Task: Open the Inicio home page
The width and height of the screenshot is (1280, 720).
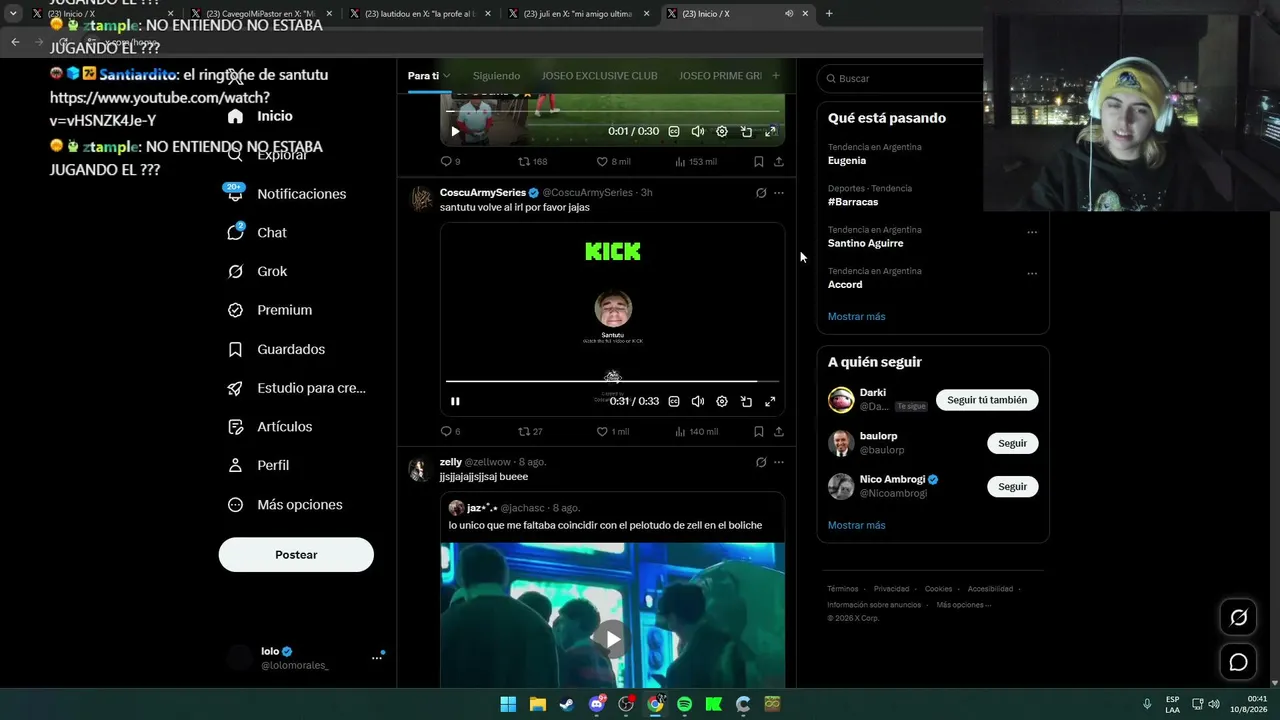Action: [260, 116]
